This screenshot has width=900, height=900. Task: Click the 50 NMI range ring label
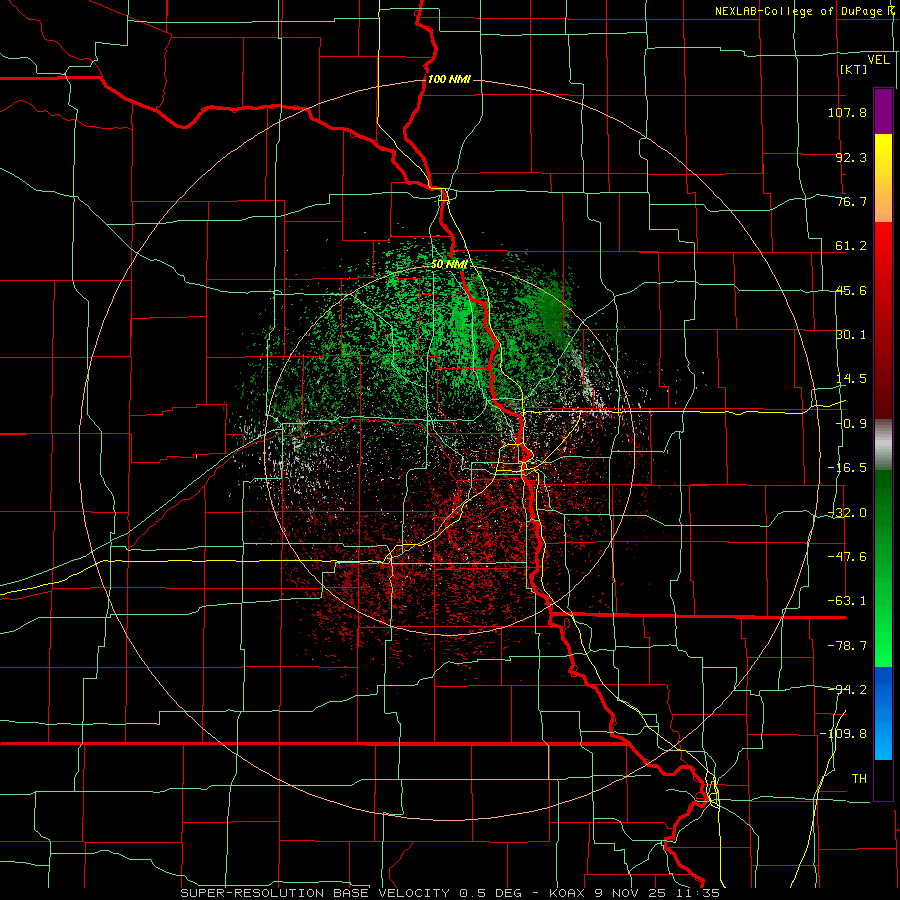pos(449,264)
